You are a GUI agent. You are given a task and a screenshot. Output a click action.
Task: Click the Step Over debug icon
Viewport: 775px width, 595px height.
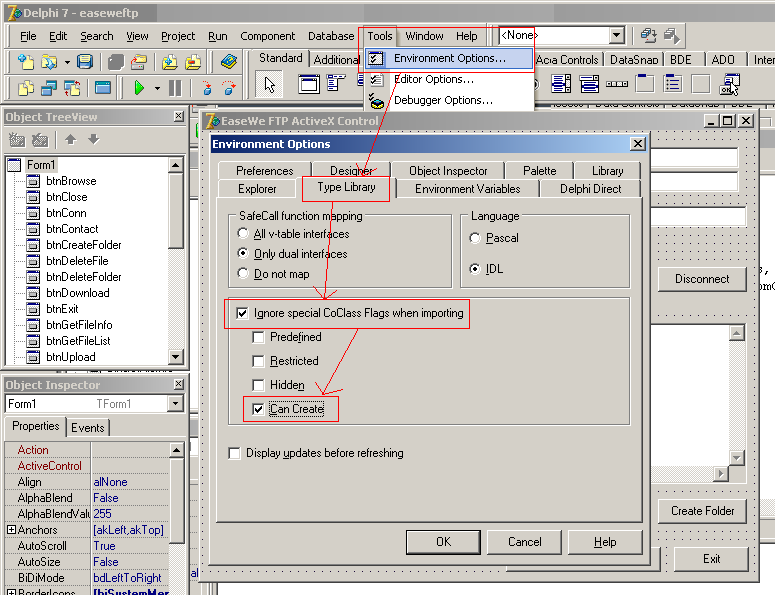point(229,88)
